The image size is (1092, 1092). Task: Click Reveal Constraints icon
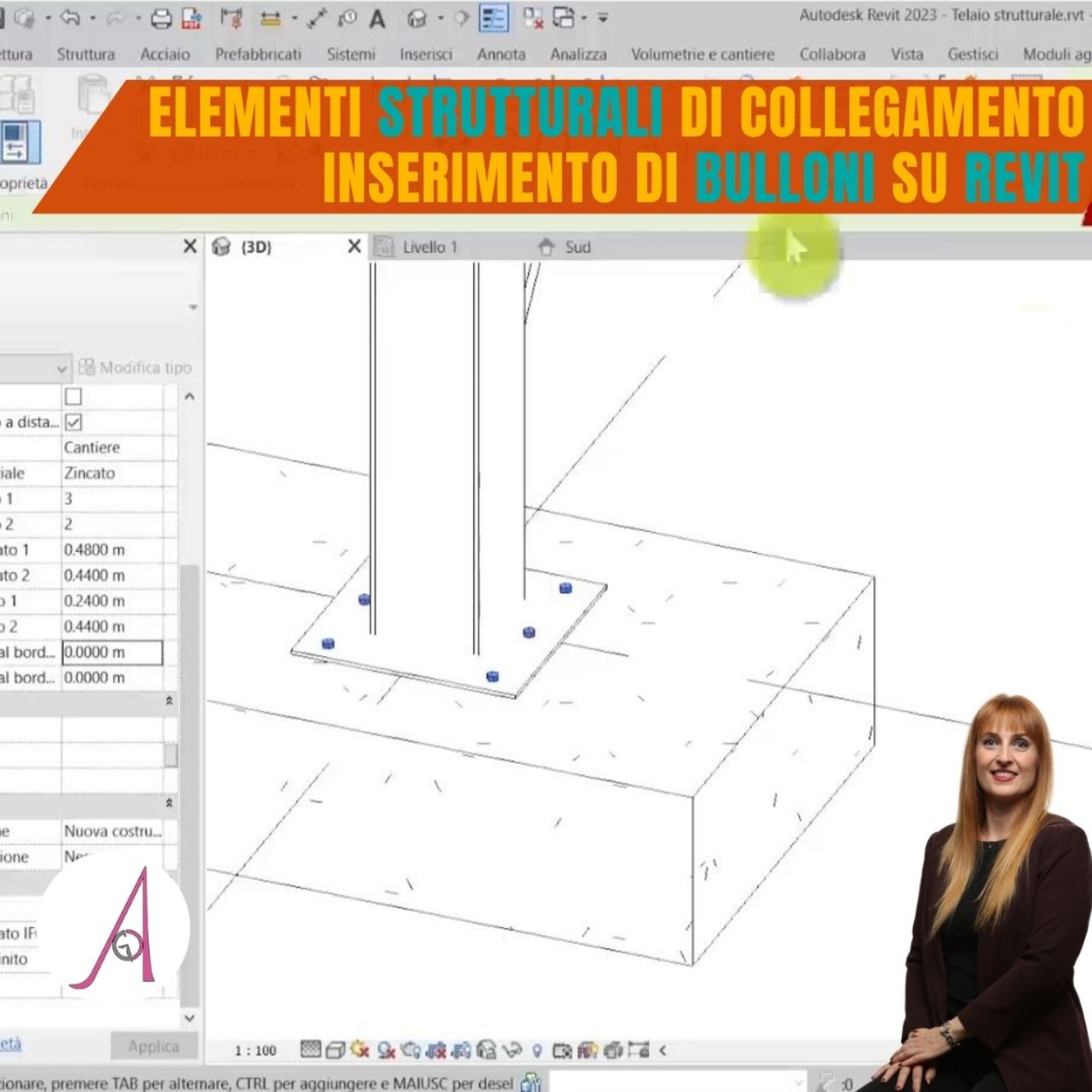pyautogui.click(x=638, y=1050)
